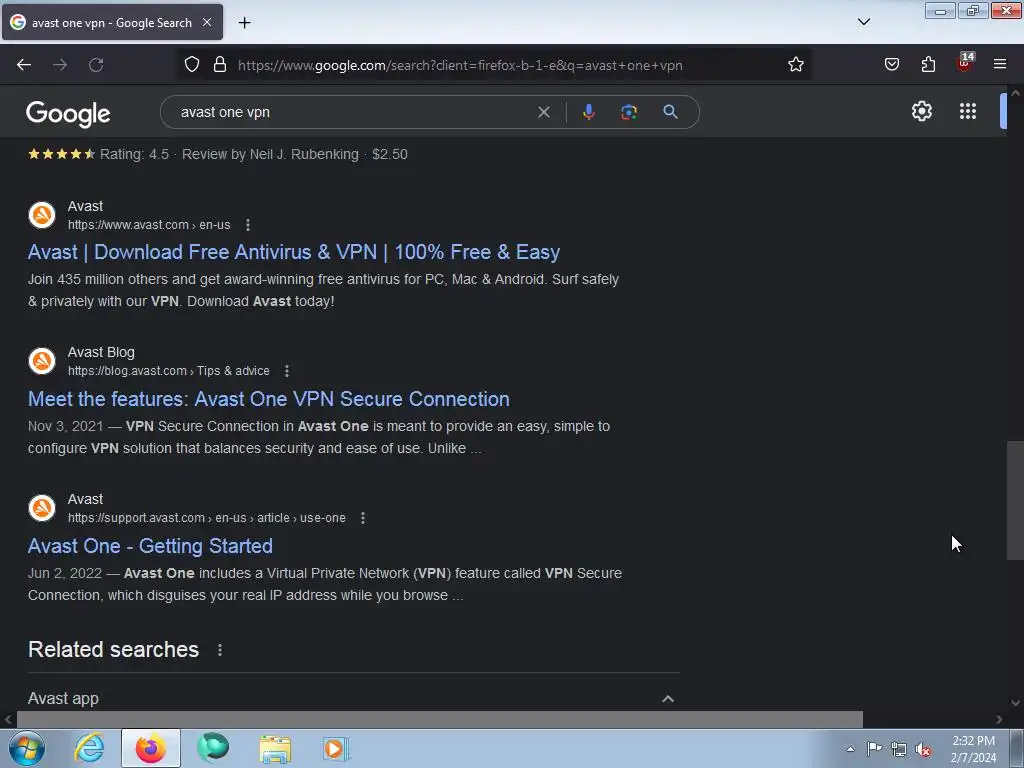Open the tracking protection shield icon
Image resolution: width=1024 pixels, height=768 pixels.
[191, 65]
